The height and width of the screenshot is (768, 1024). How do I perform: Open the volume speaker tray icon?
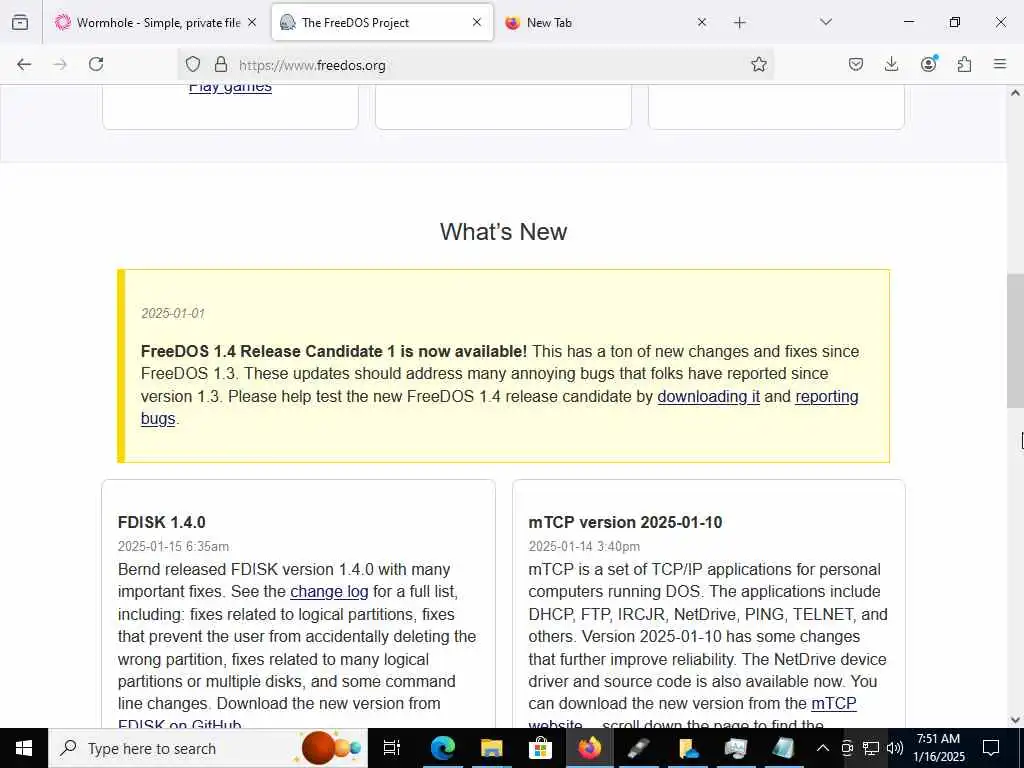(x=895, y=748)
